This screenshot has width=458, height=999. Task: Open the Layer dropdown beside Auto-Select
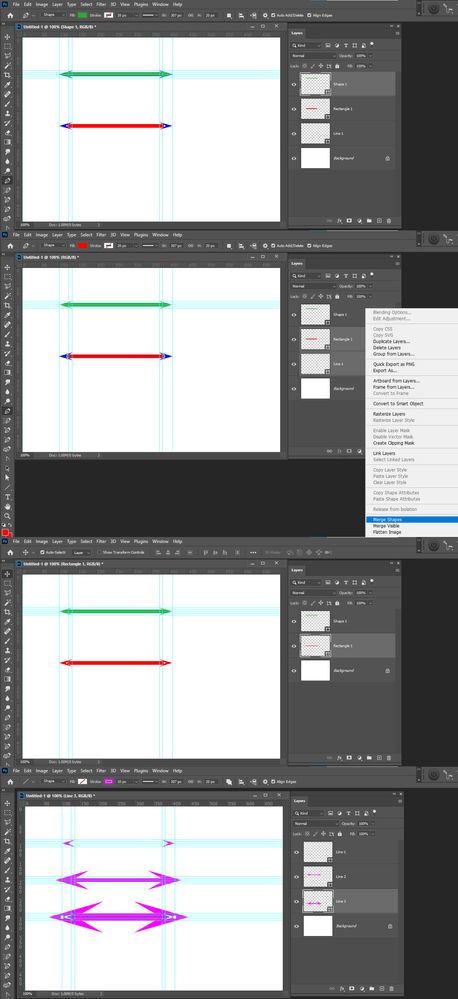[x=82, y=552]
